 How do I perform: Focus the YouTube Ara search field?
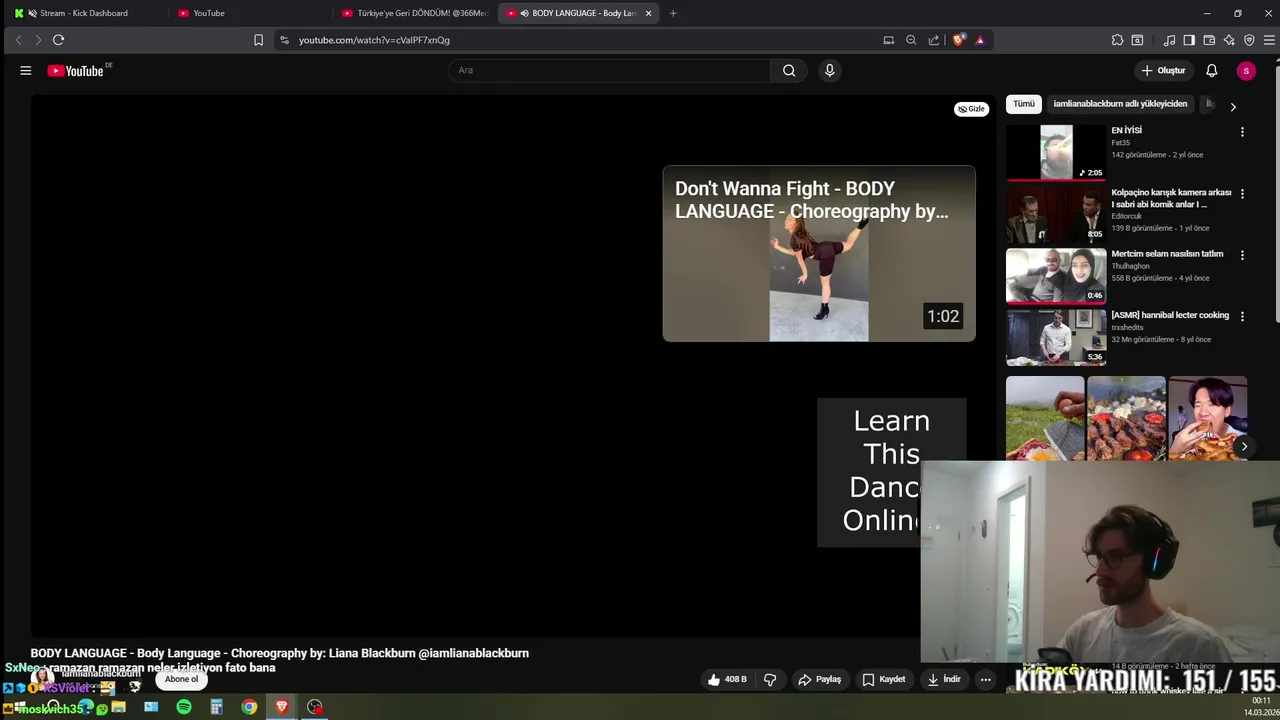click(x=609, y=70)
